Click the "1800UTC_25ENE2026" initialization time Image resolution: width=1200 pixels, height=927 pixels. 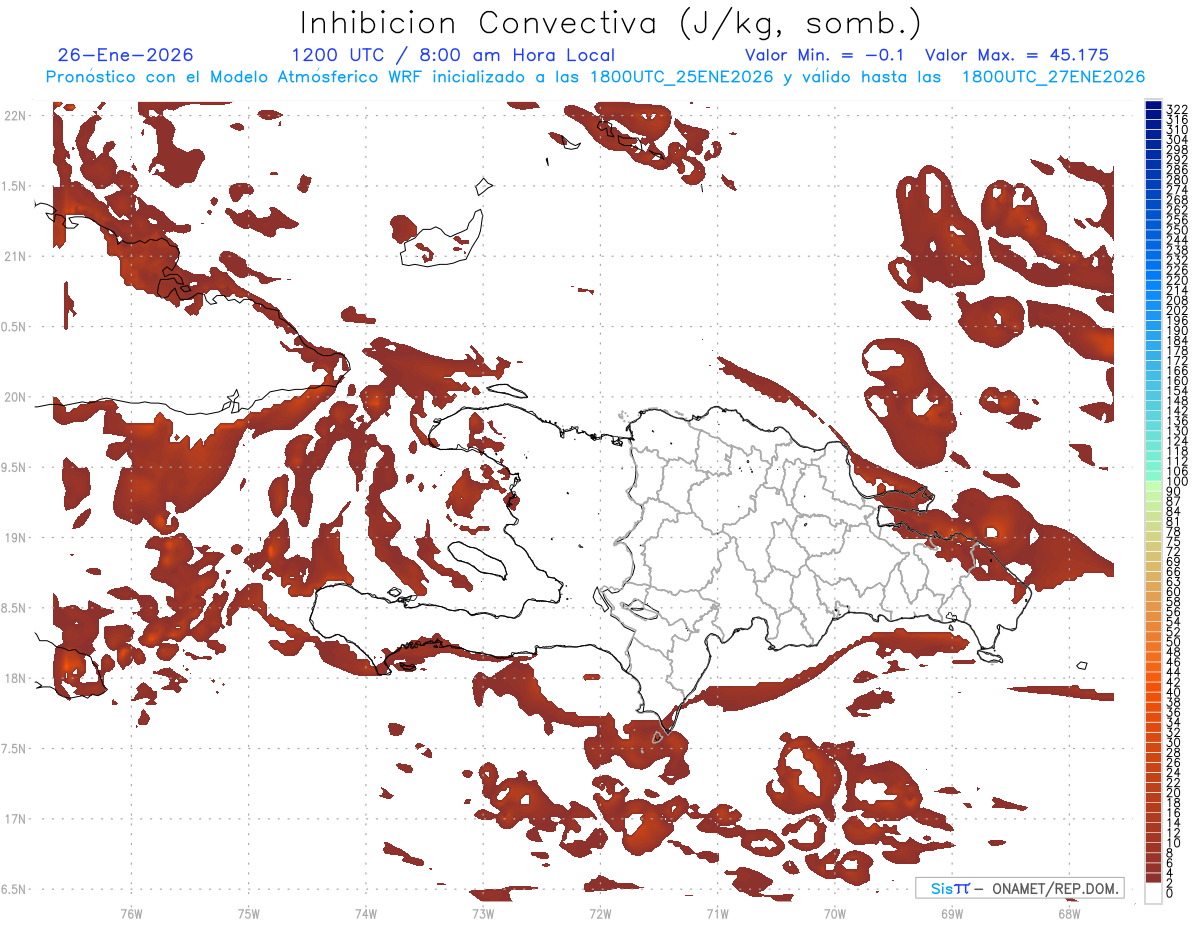point(682,77)
